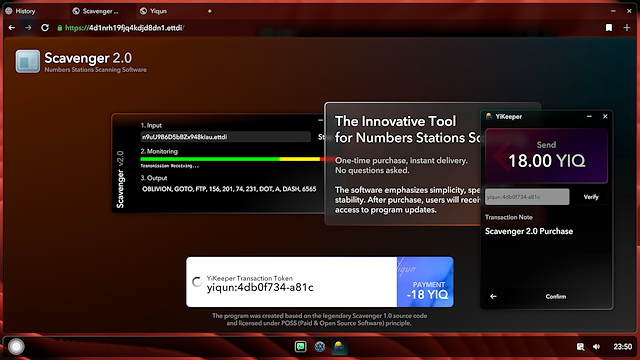Click the YiKeeper token input field

point(527,197)
